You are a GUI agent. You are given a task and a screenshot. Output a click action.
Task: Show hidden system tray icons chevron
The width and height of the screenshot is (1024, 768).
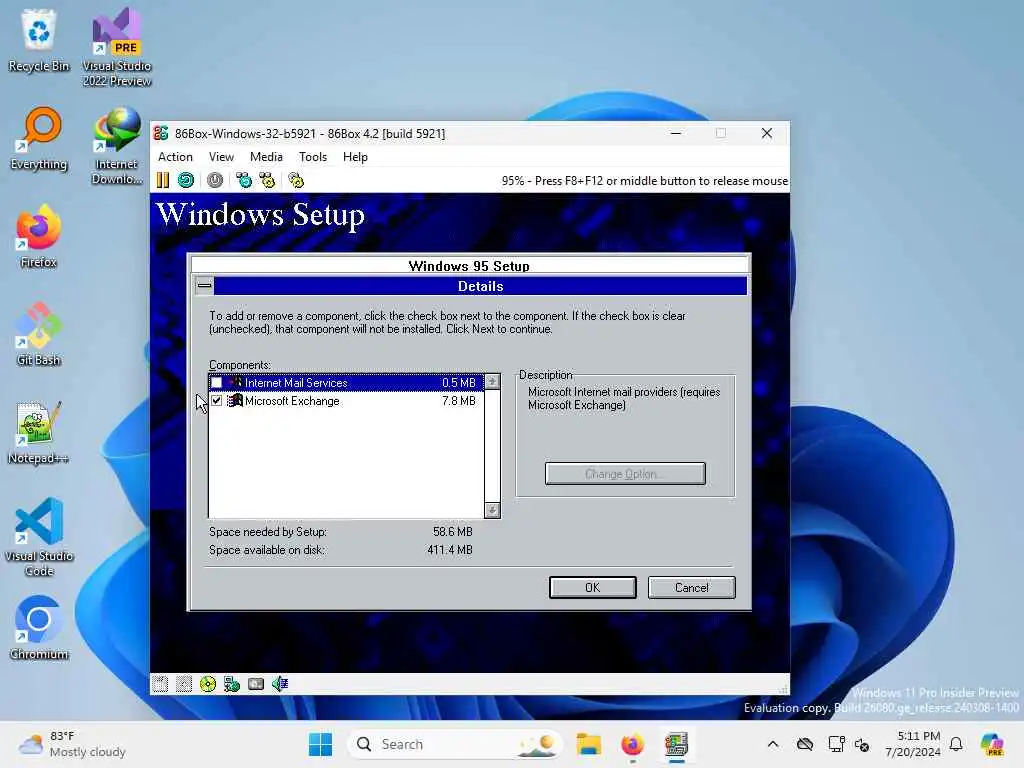tap(773, 744)
